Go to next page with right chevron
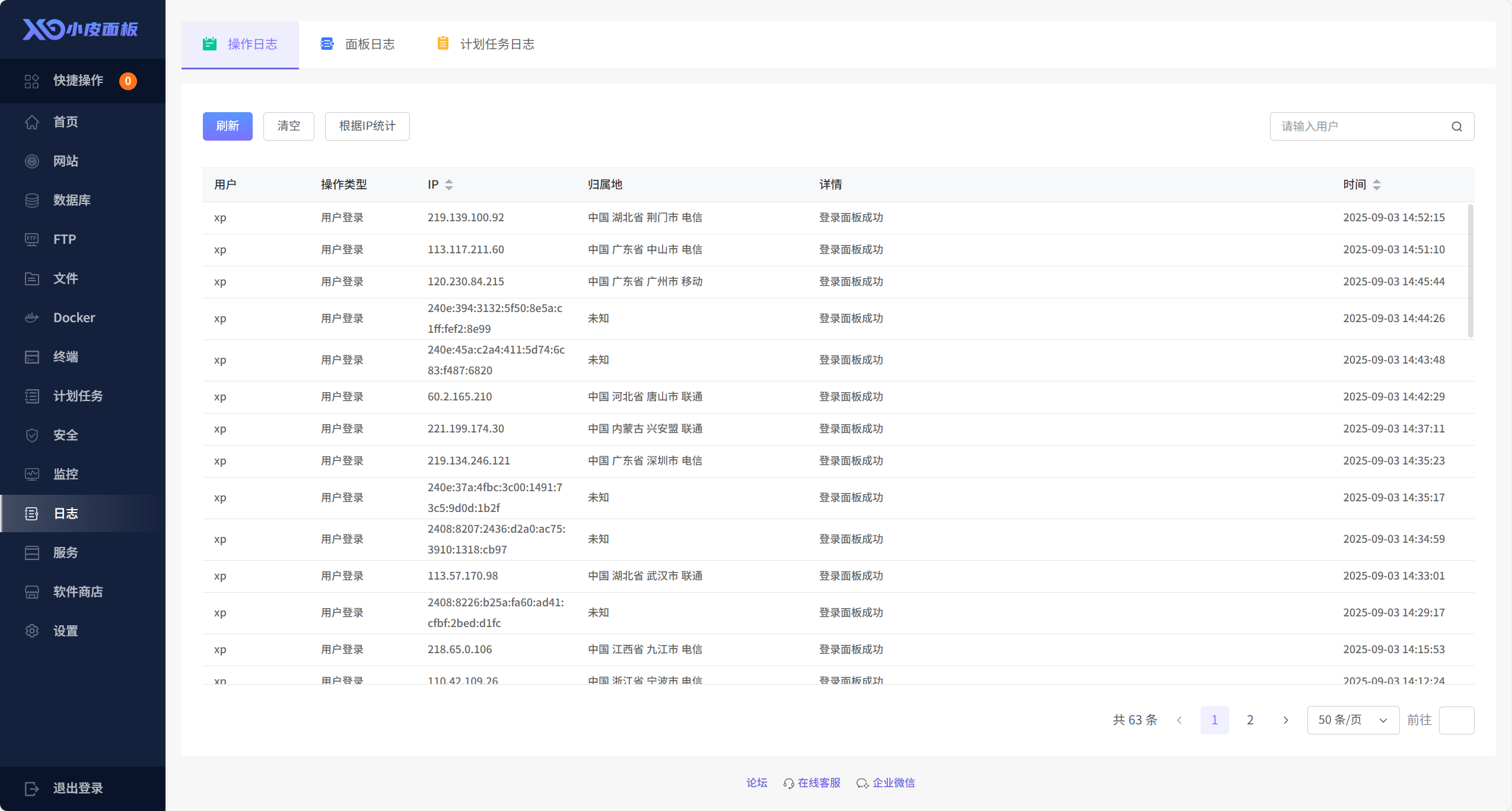Image resolution: width=1512 pixels, height=811 pixels. (1285, 720)
